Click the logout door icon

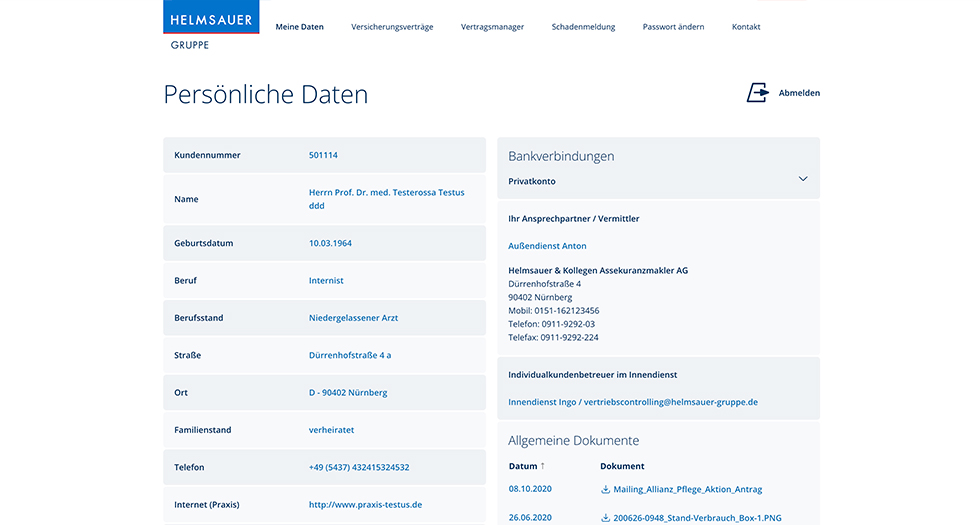758,92
